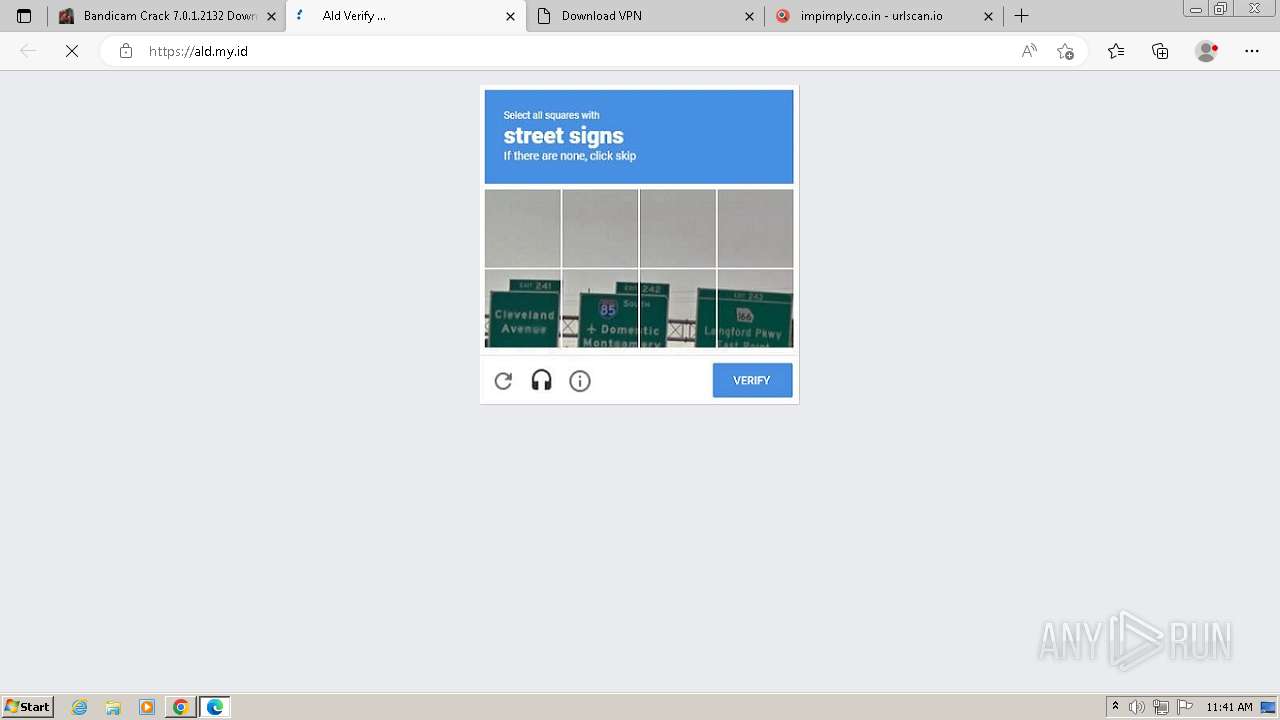Open the network status tray icon

click(x=1161, y=707)
